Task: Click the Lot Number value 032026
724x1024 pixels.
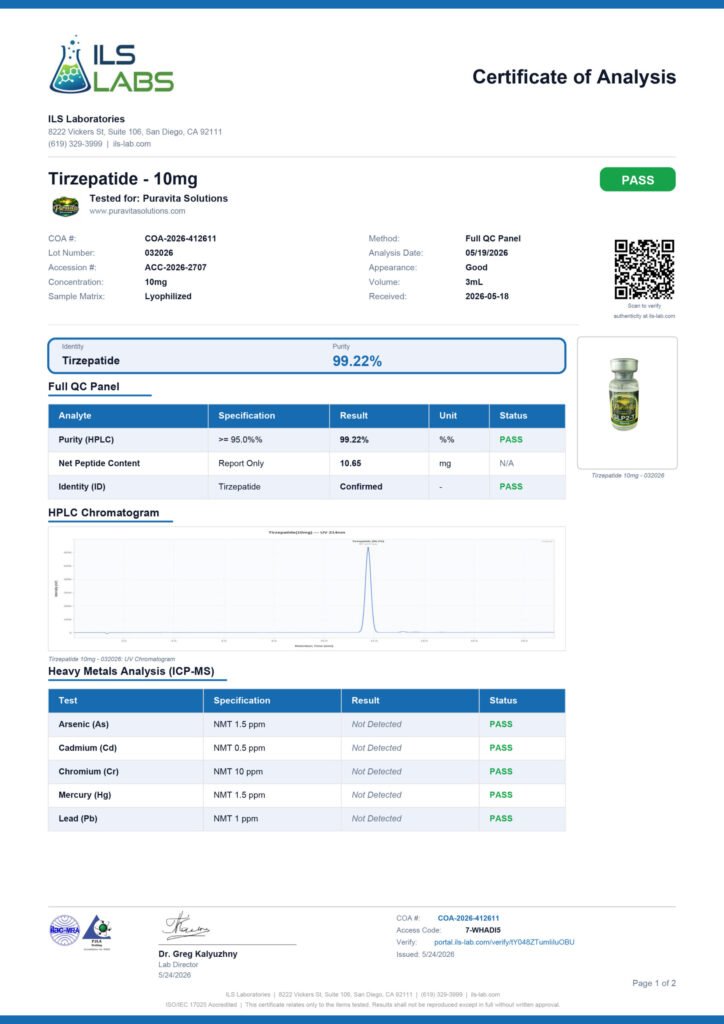Action: click(159, 253)
